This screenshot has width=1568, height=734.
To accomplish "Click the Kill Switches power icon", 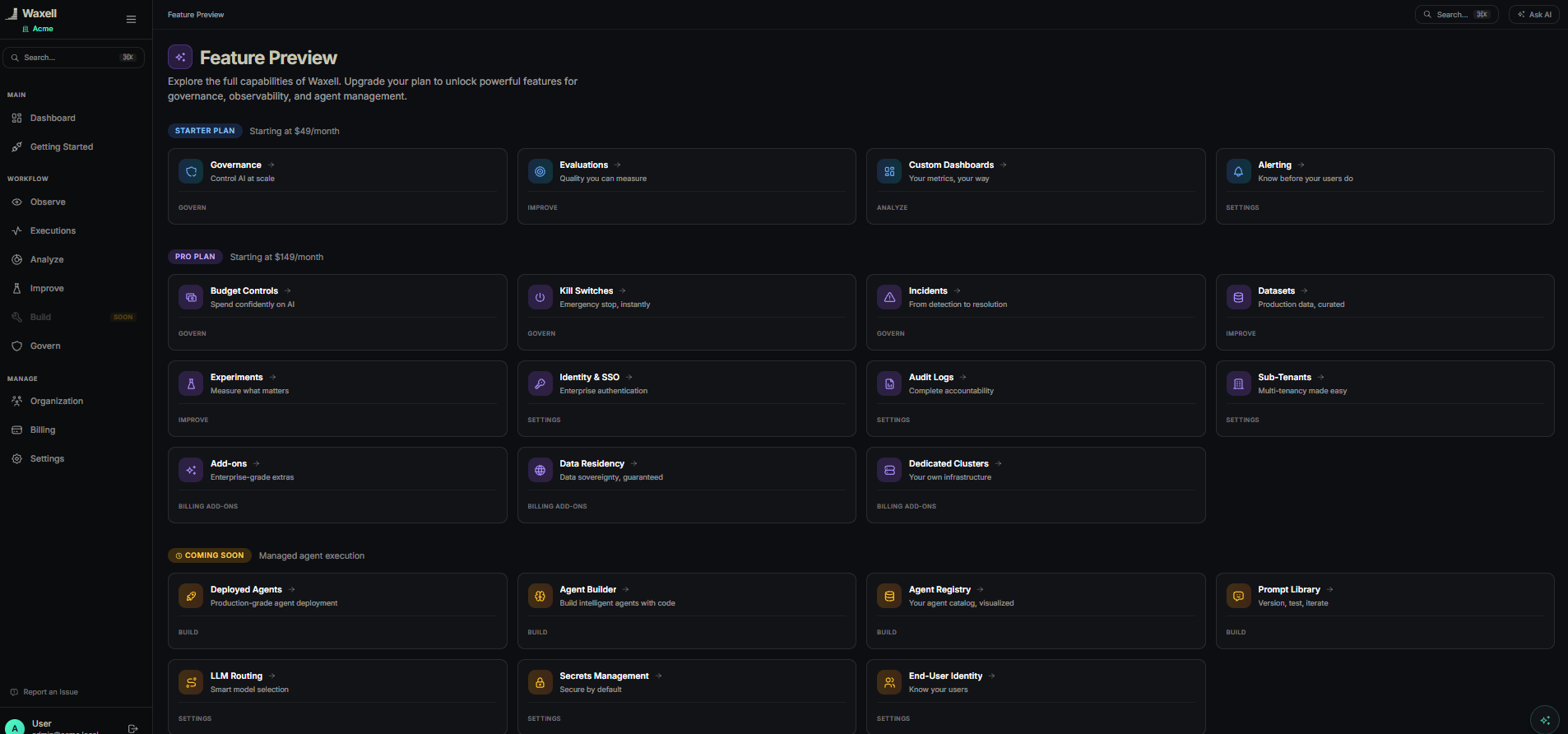I will (x=540, y=297).
